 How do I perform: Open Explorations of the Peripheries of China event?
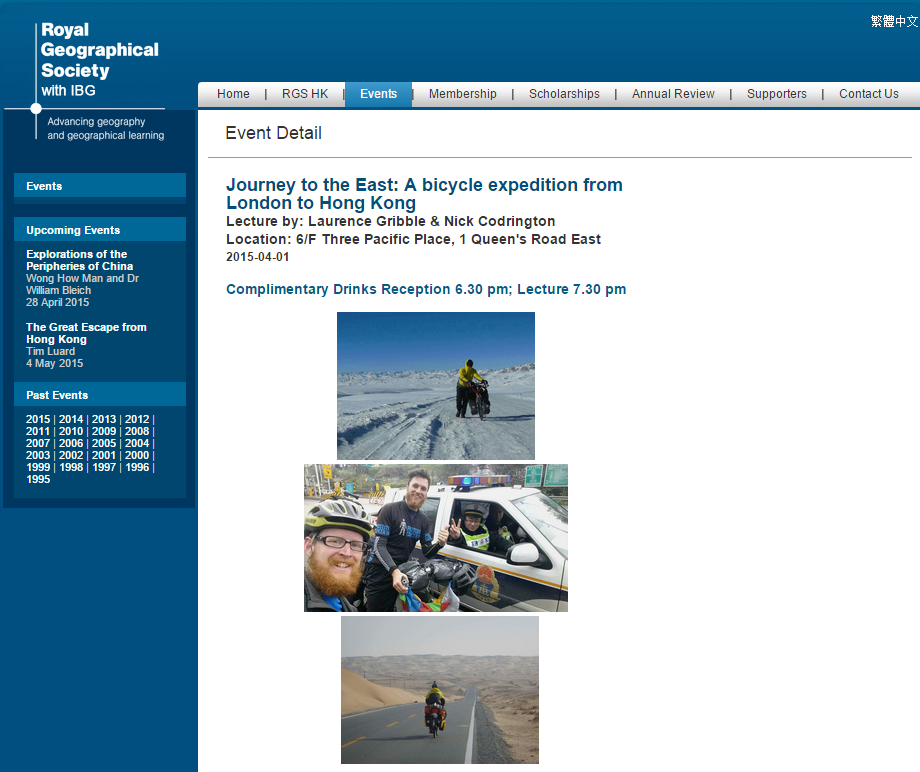point(79,260)
